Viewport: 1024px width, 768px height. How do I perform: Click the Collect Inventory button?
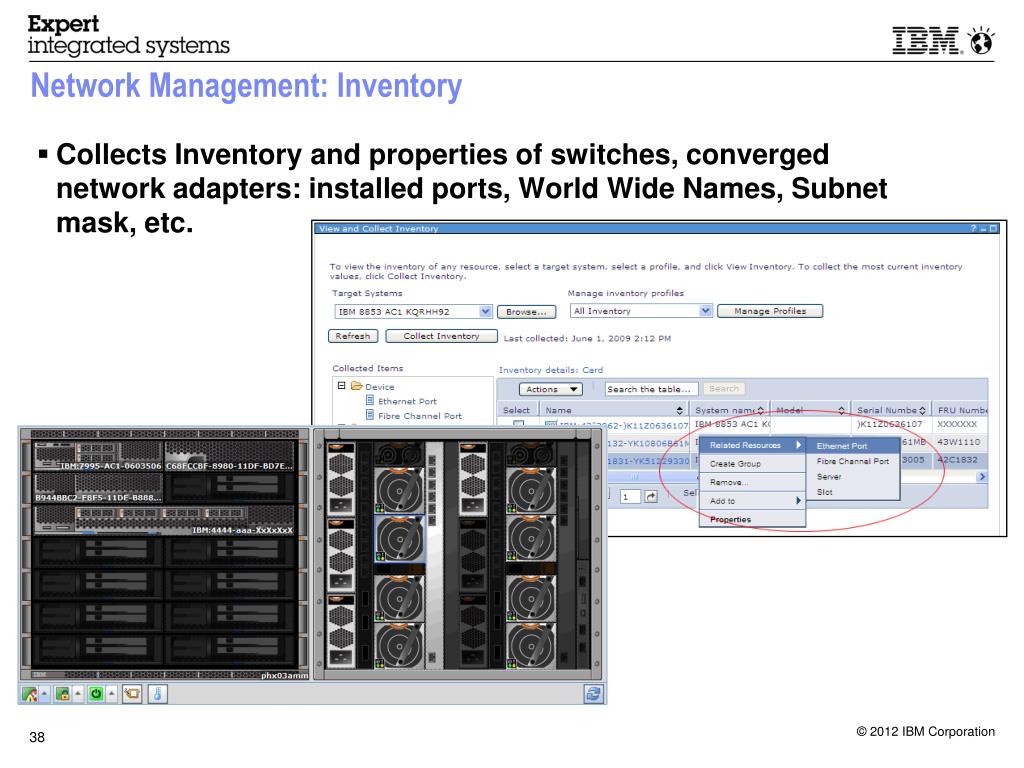441,336
